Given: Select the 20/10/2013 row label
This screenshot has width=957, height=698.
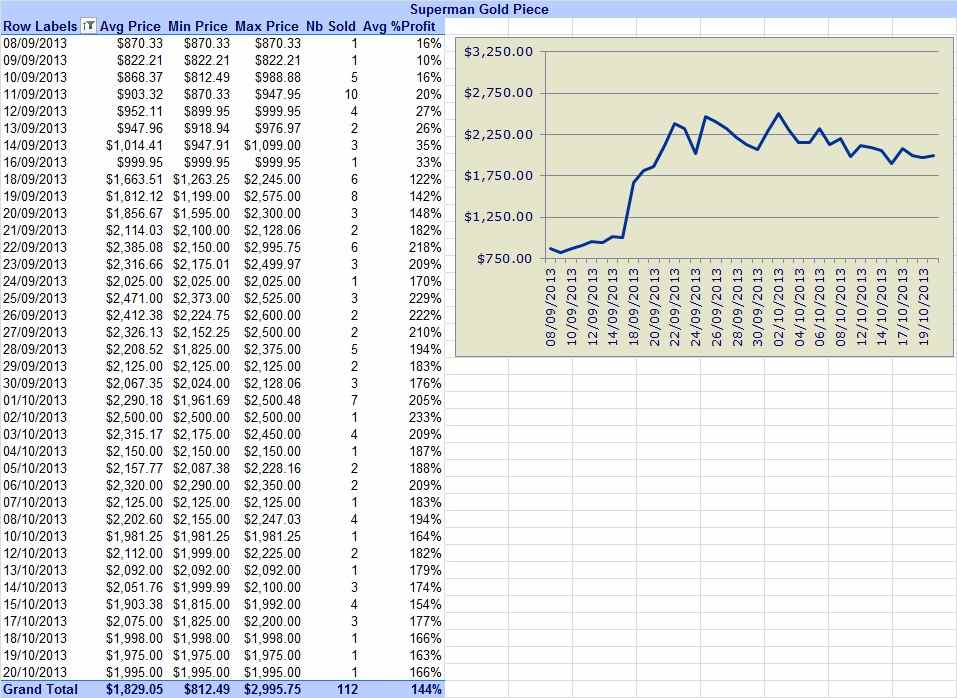Looking at the screenshot, I should coord(35,672).
